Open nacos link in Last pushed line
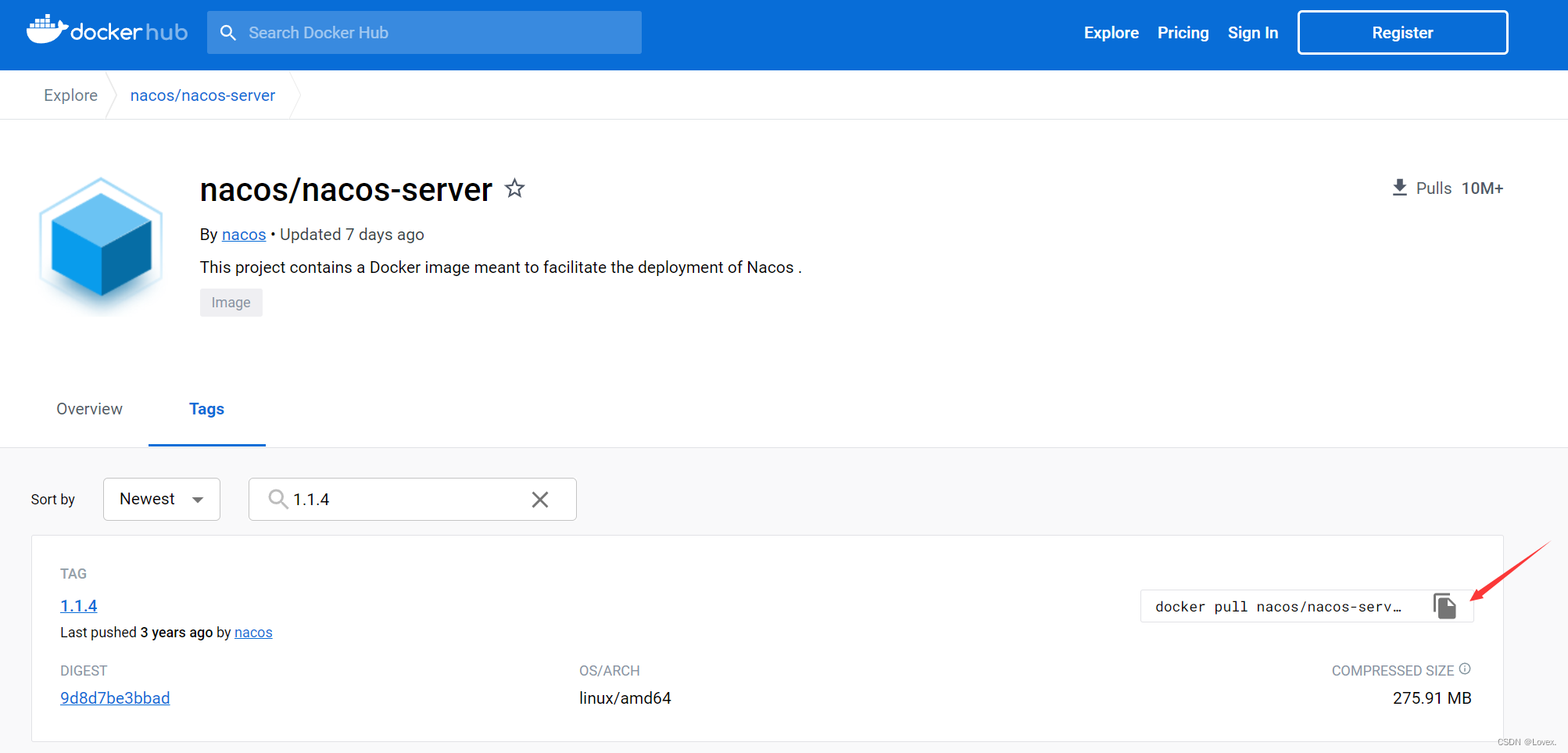 click(x=253, y=633)
